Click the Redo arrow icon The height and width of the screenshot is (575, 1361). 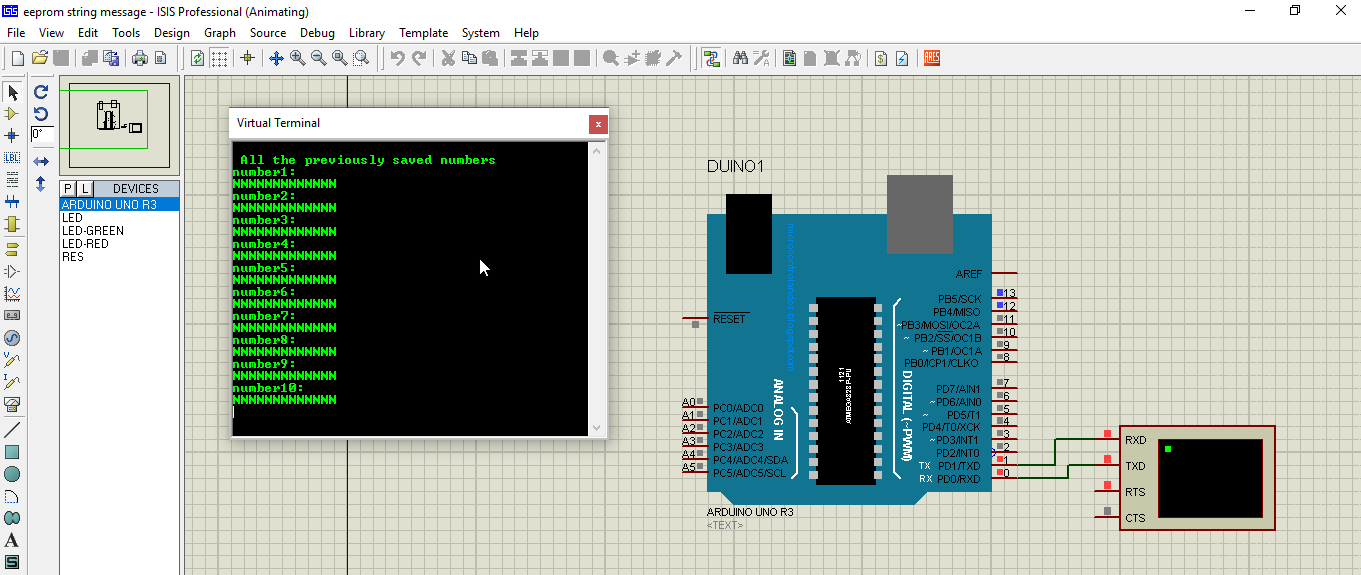pos(419,58)
